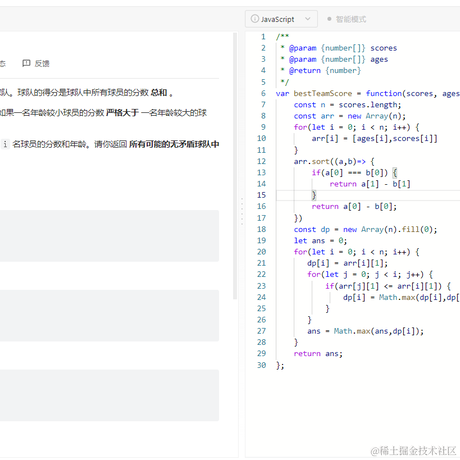Click the line 'for(let j = 0; j < i; j++) {'
Viewport: 460px width, 460px height.
pos(370,275)
